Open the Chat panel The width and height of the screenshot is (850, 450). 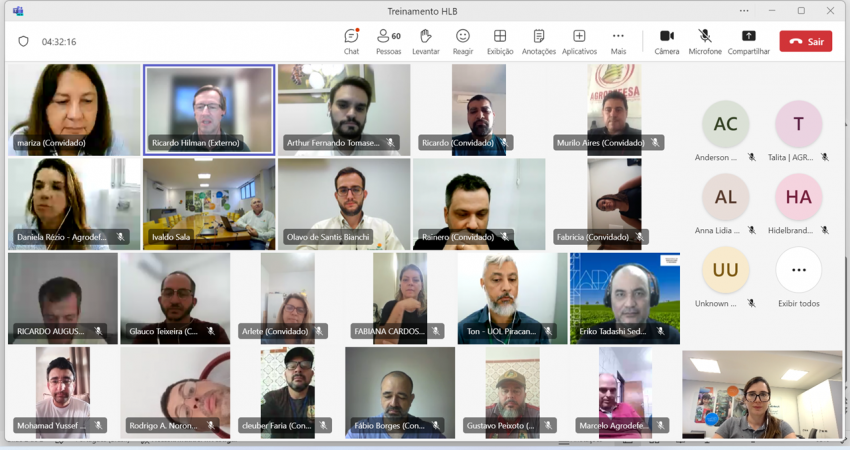(351, 42)
